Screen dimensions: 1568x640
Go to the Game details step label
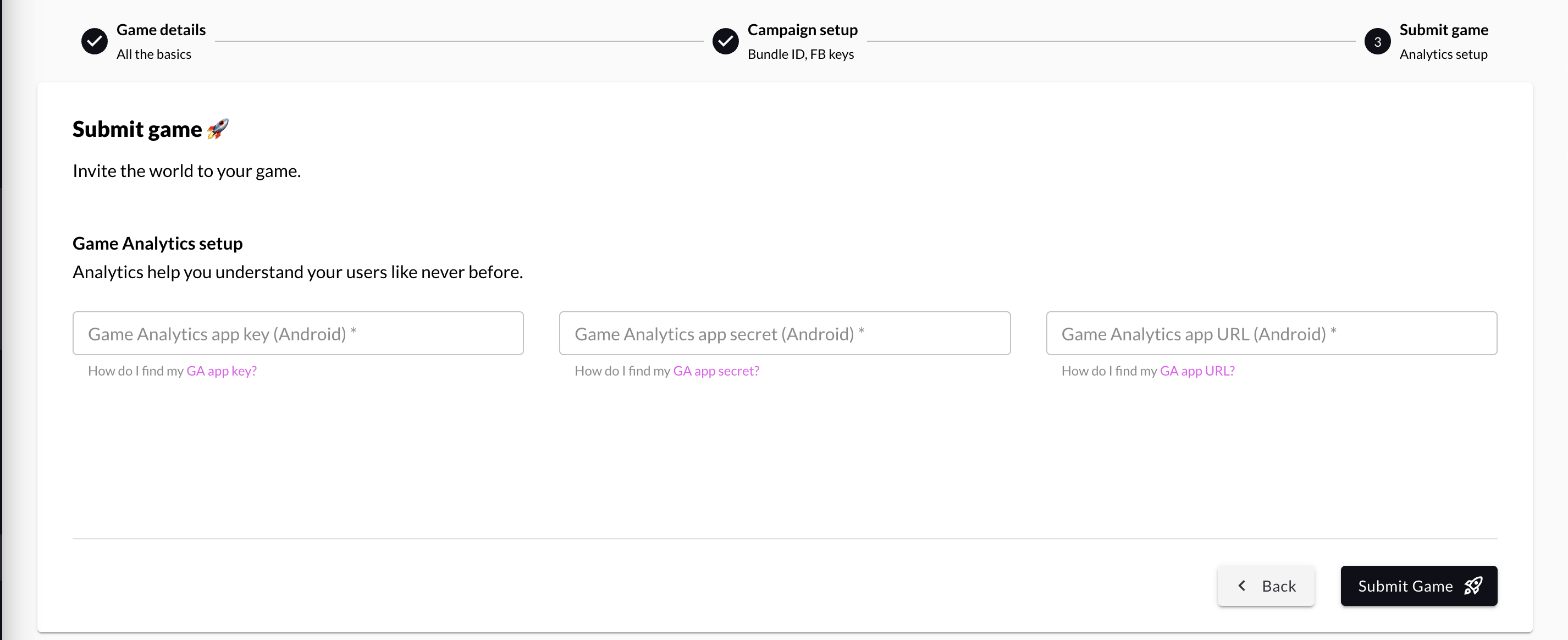(161, 29)
